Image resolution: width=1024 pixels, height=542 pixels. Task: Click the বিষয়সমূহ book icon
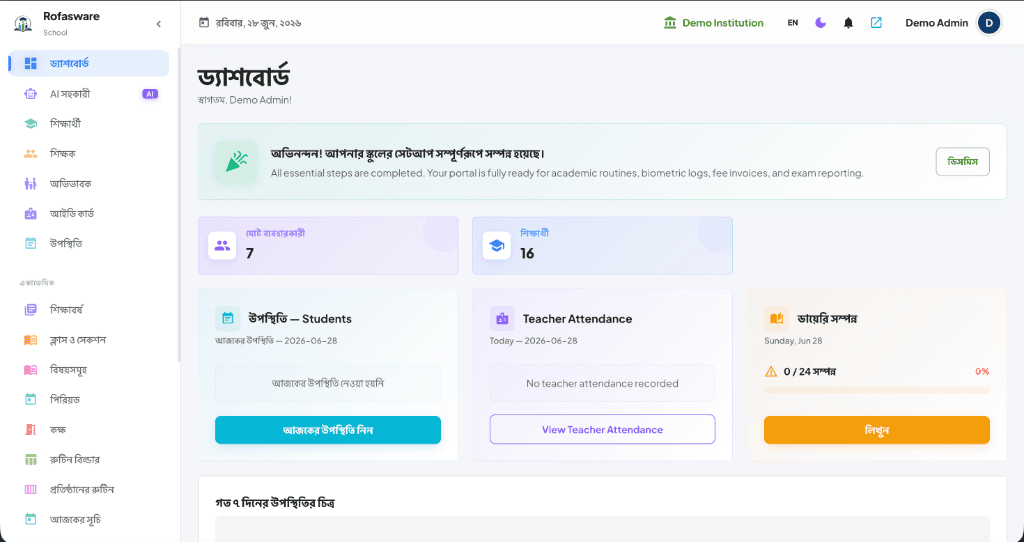pyautogui.click(x=30, y=370)
